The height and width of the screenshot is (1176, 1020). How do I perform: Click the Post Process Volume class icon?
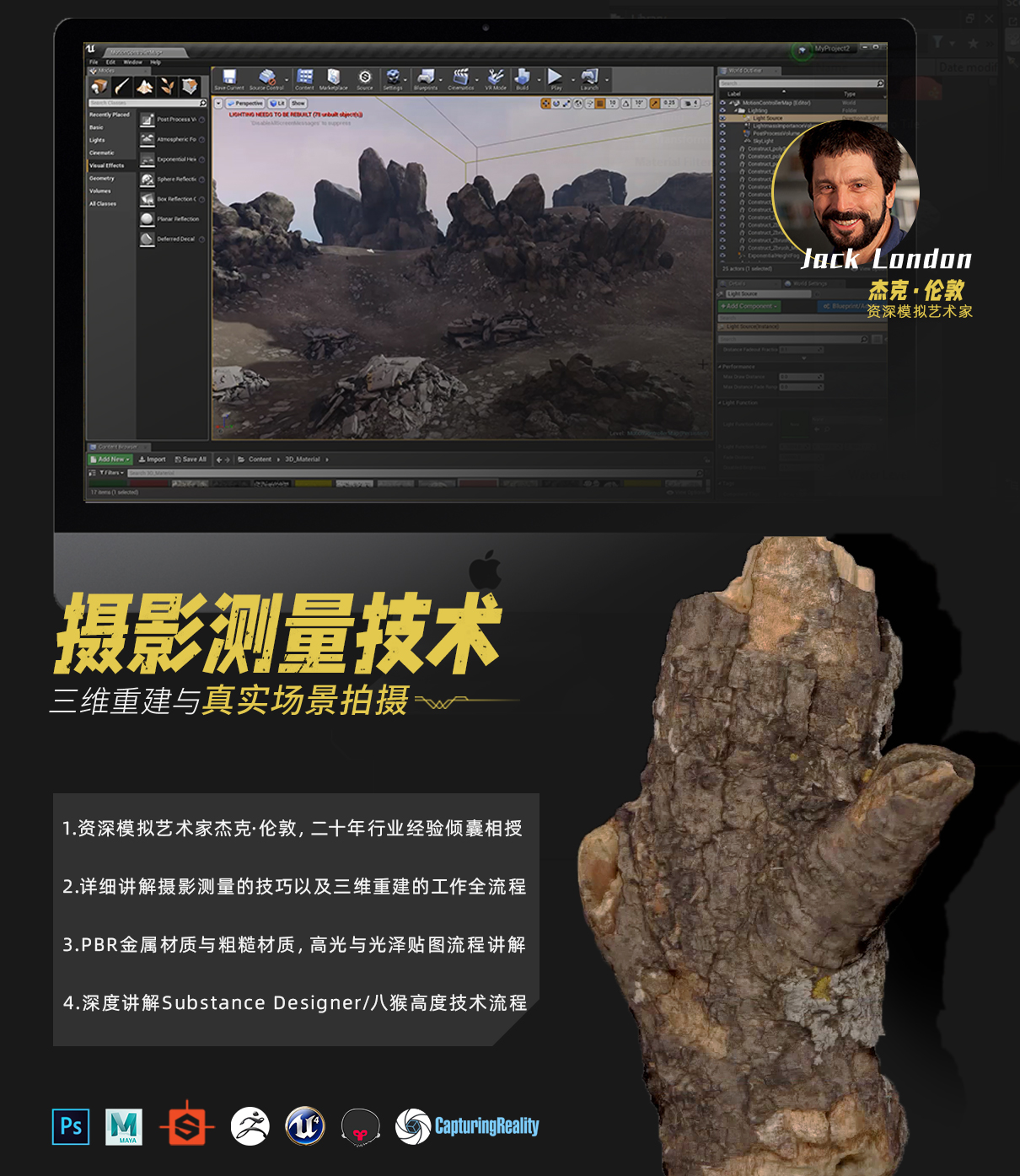pyautogui.click(x=148, y=120)
